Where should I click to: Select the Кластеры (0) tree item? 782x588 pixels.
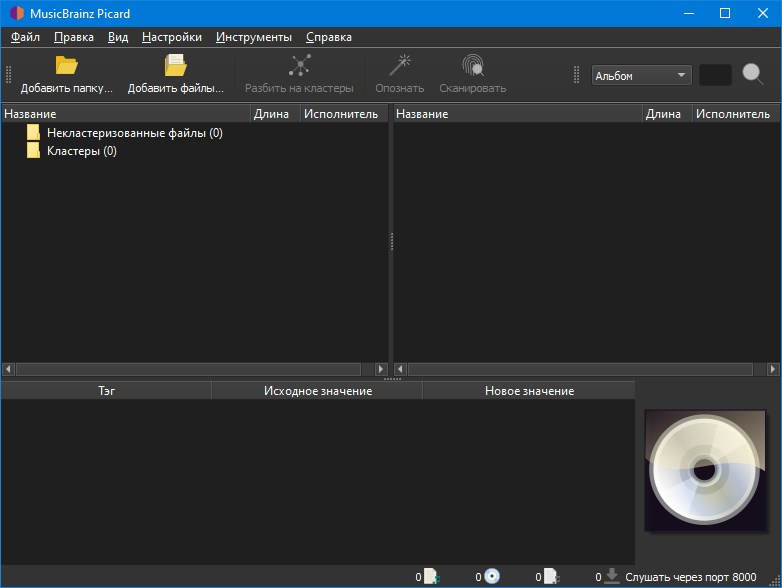81,151
